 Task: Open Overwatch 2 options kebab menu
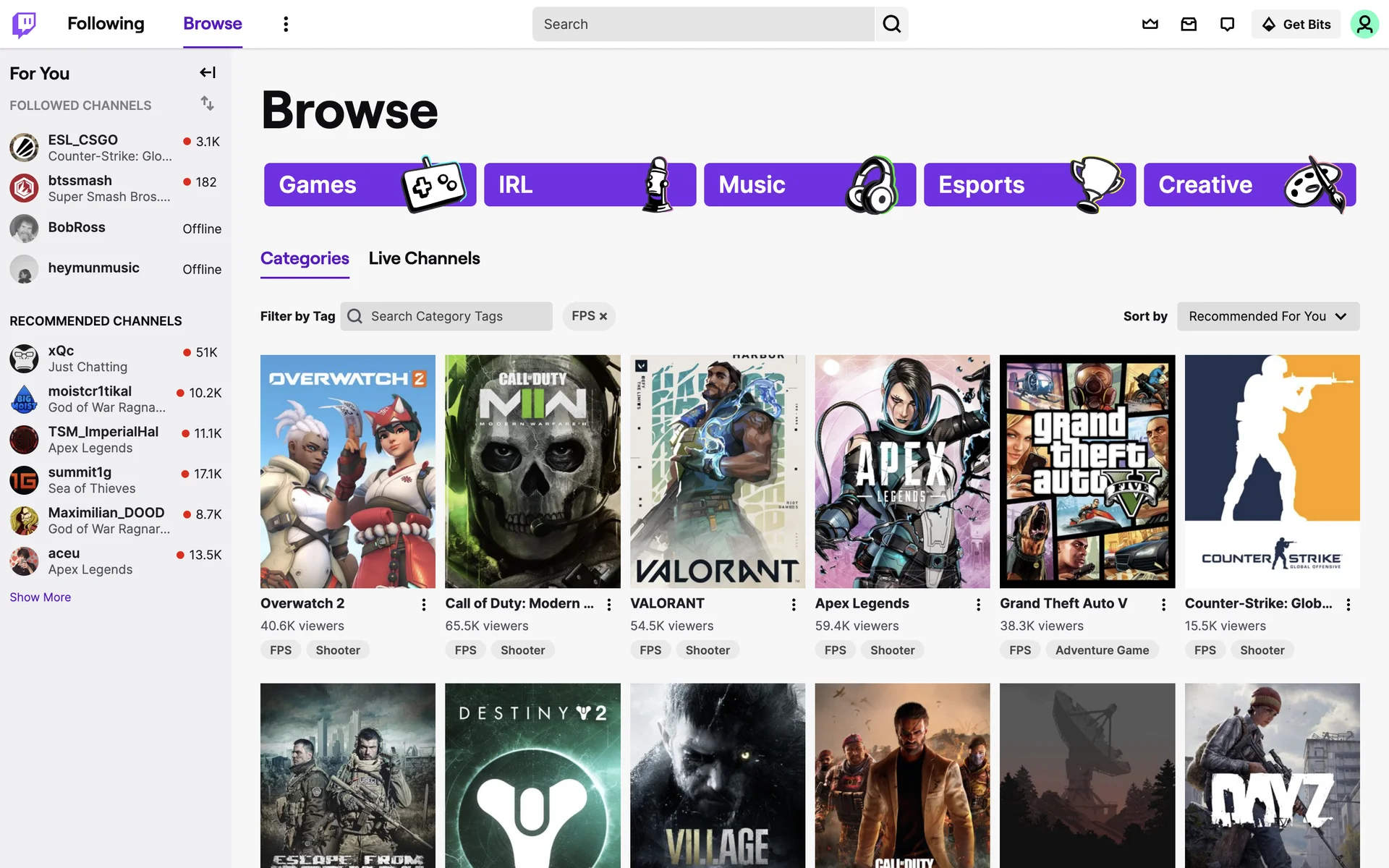pyautogui.click(x=424, y=605)
